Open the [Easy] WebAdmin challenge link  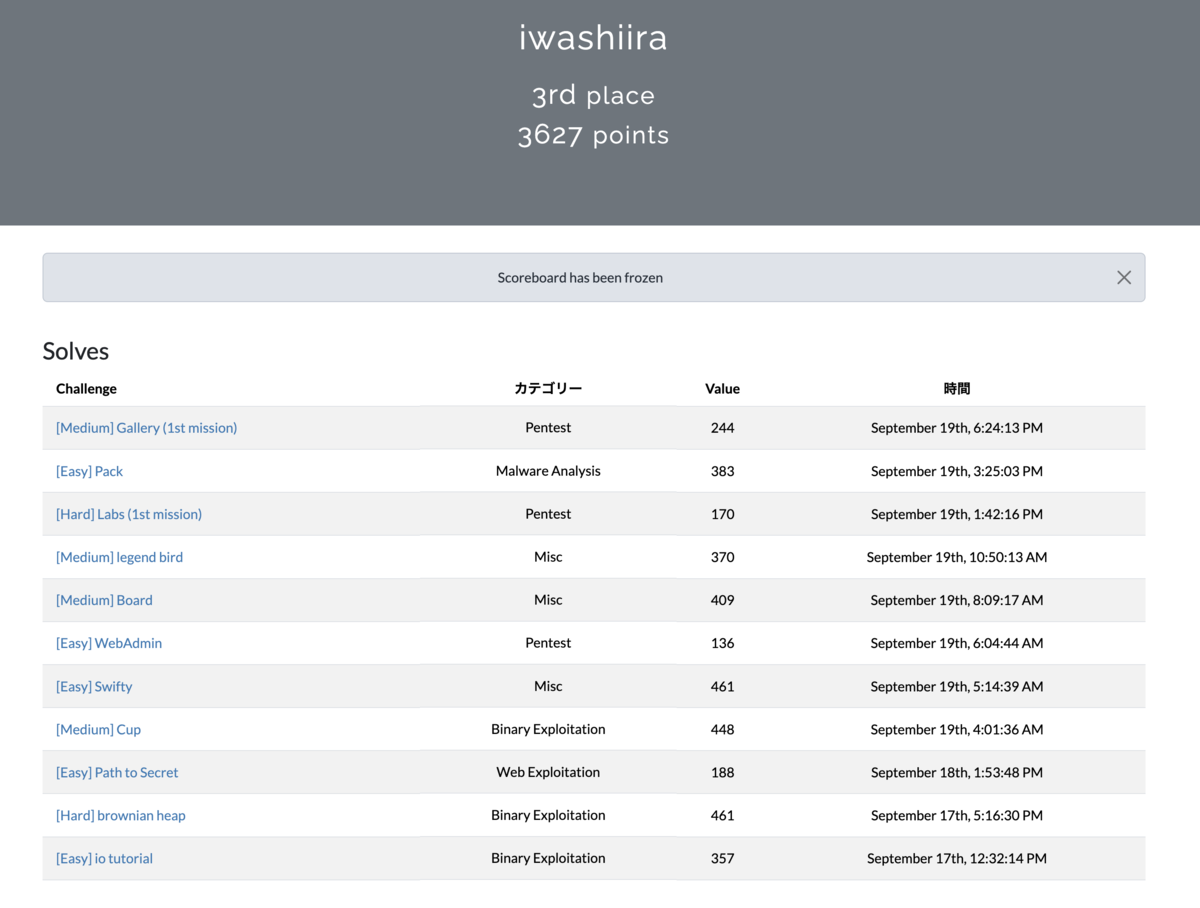109,643
